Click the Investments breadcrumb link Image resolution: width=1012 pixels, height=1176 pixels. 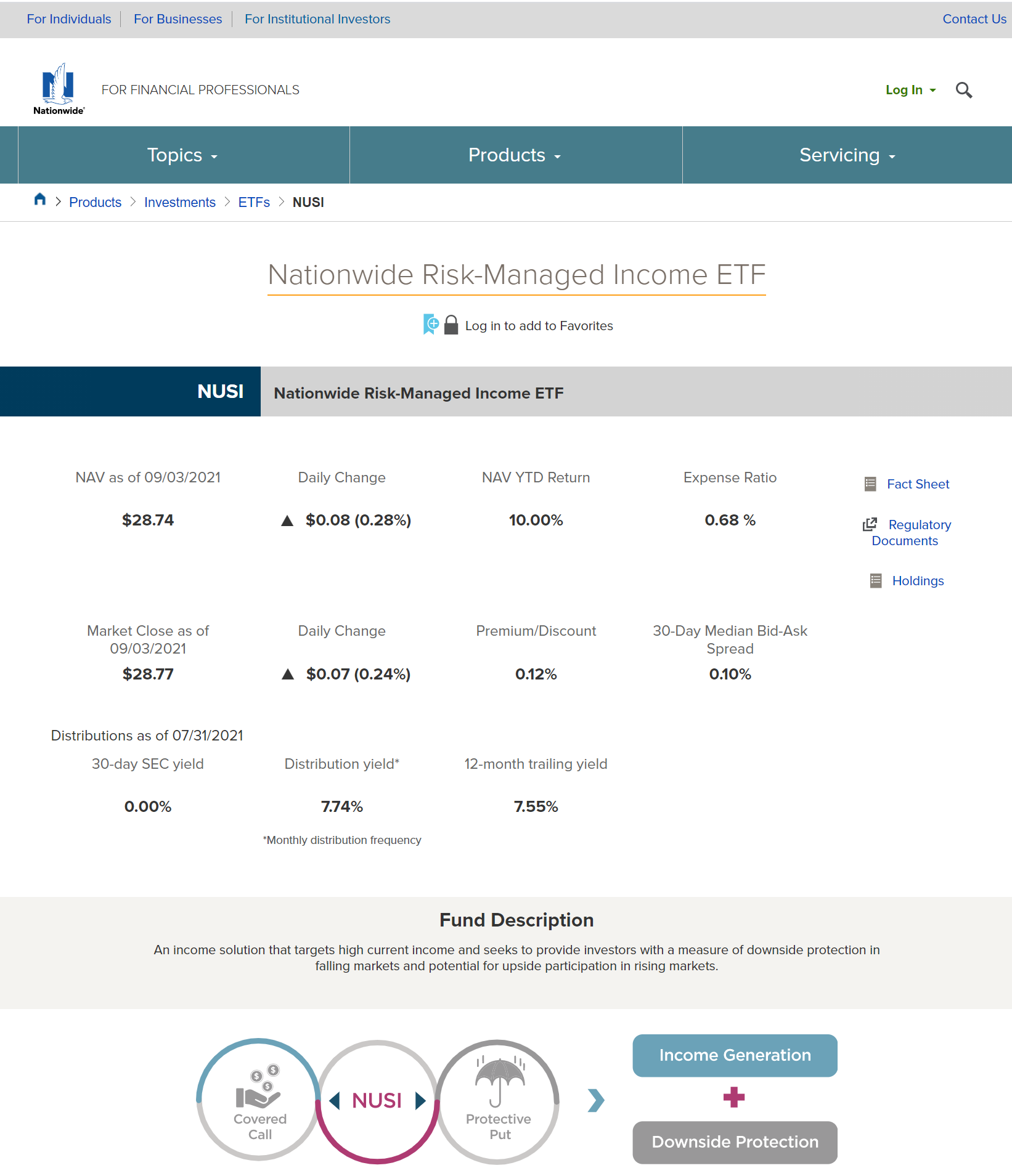180,202
